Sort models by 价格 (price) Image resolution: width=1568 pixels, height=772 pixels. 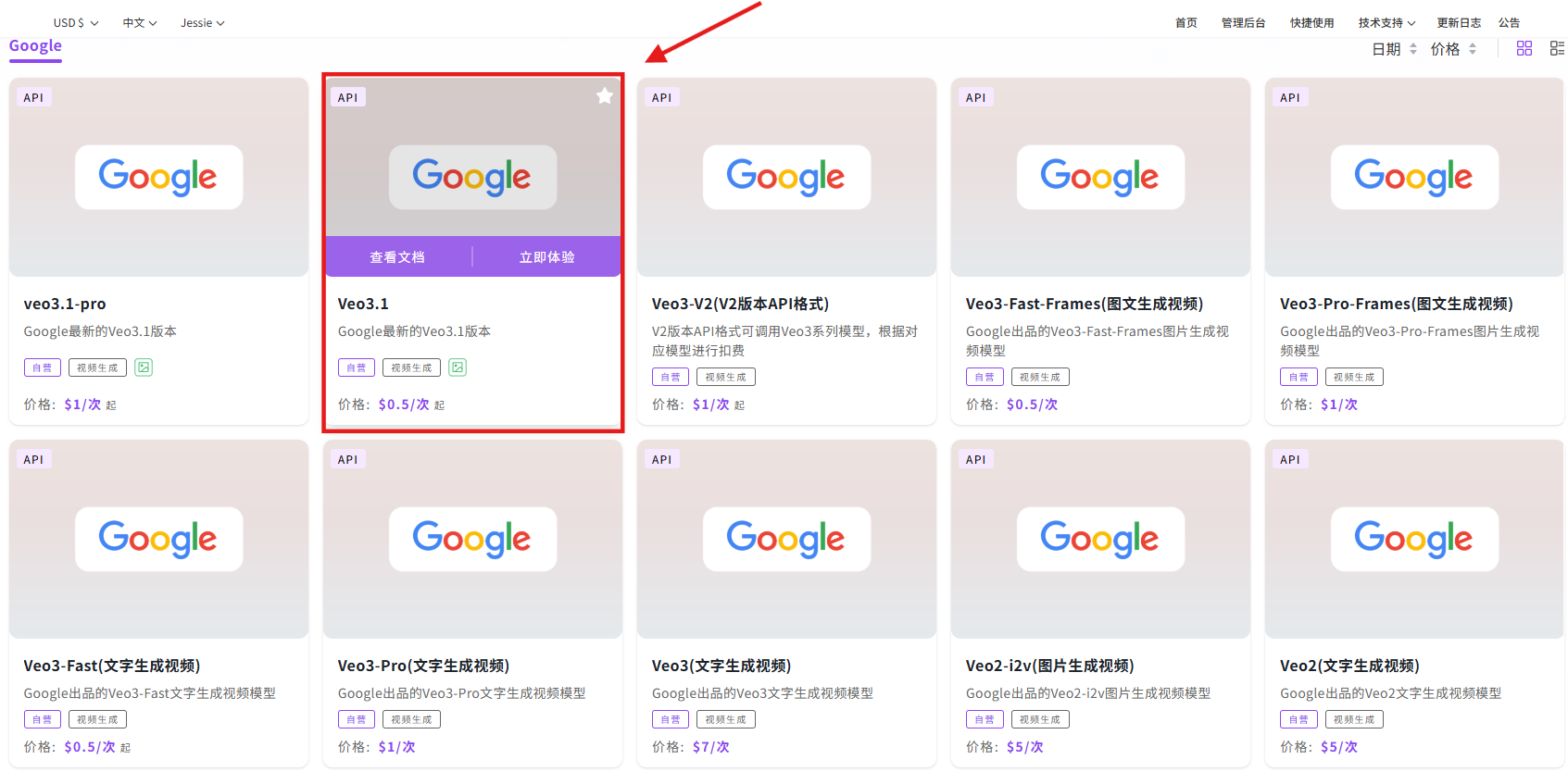click(1453, 49)
